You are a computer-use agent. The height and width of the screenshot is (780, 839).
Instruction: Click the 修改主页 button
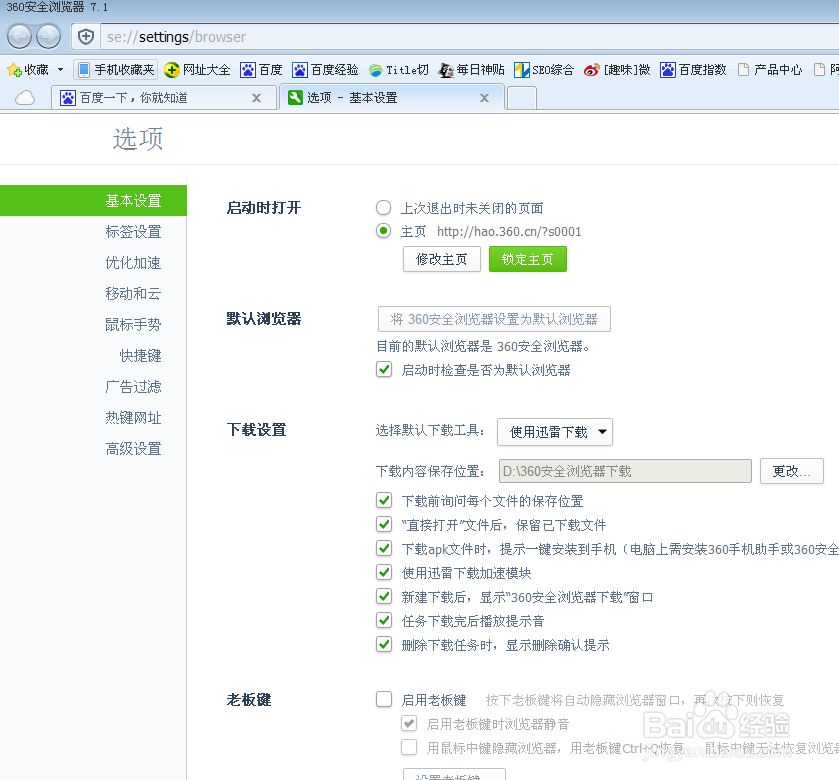click(441, 259)
